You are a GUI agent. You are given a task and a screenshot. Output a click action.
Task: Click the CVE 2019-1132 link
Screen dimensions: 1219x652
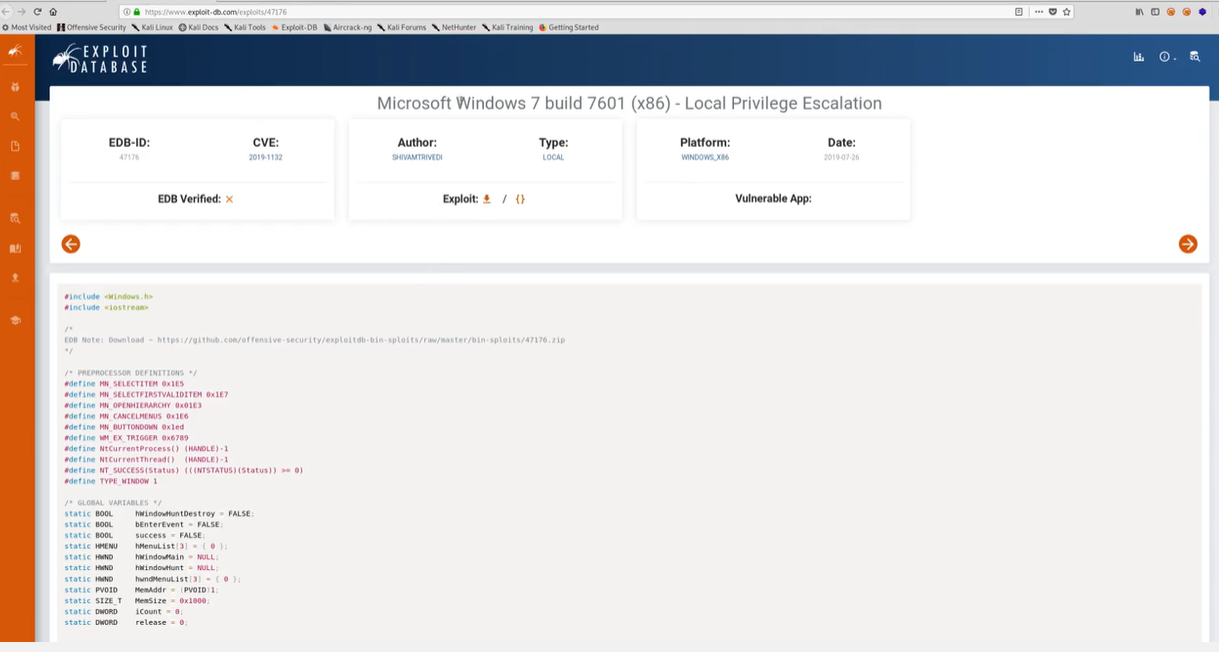265,157
